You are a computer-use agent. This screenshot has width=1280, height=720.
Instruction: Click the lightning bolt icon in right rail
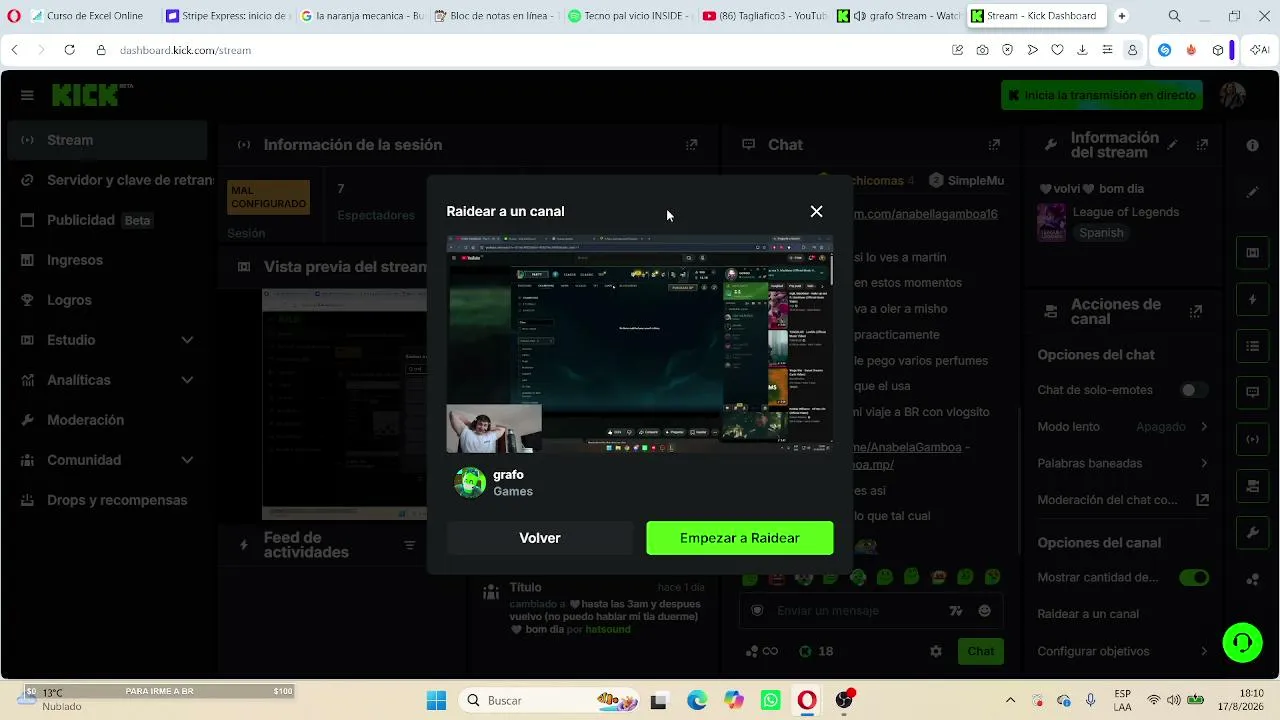(1252, 299)
